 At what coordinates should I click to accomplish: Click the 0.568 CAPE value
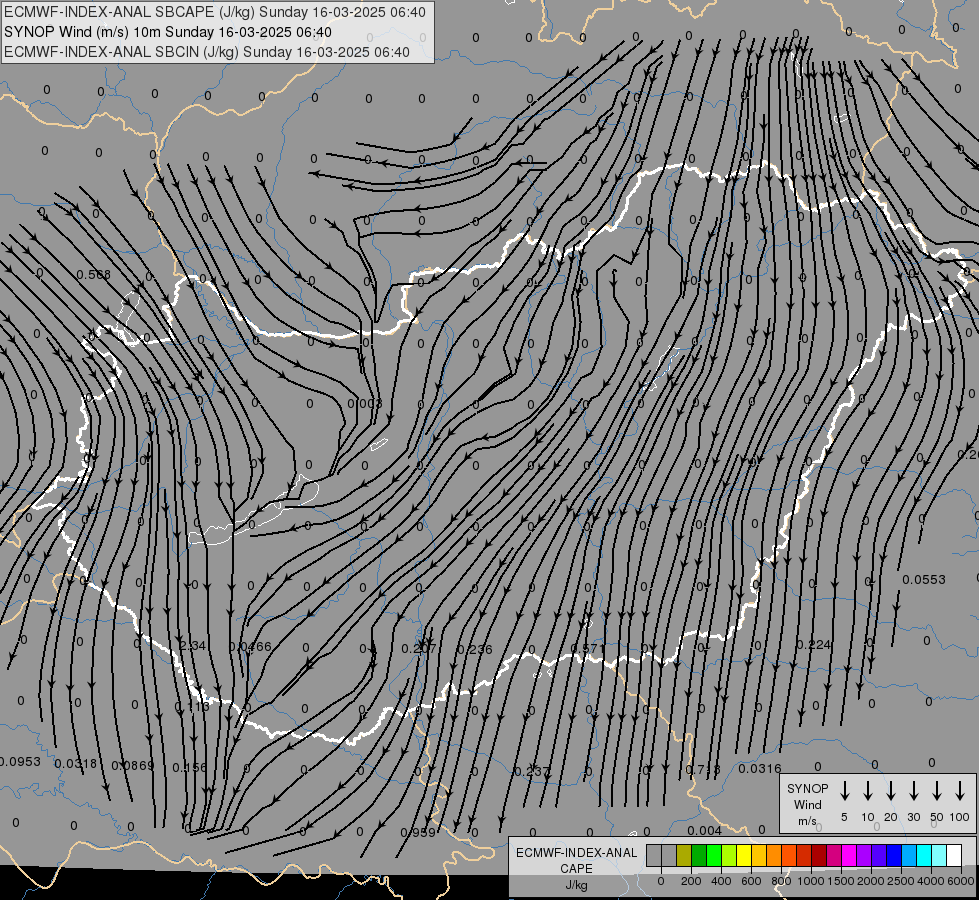click(x=93, y=275)
